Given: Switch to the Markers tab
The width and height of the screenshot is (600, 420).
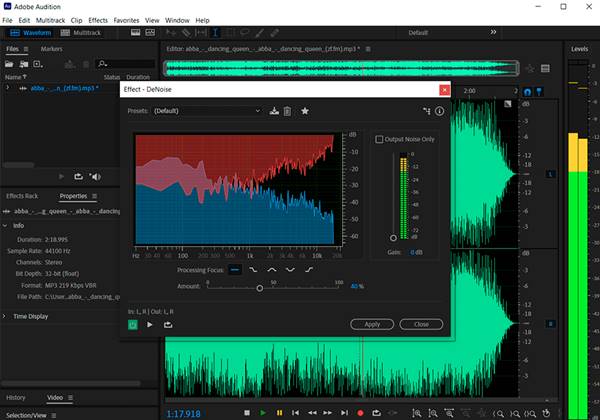Looking at the screenshot, I should (51, 48).
